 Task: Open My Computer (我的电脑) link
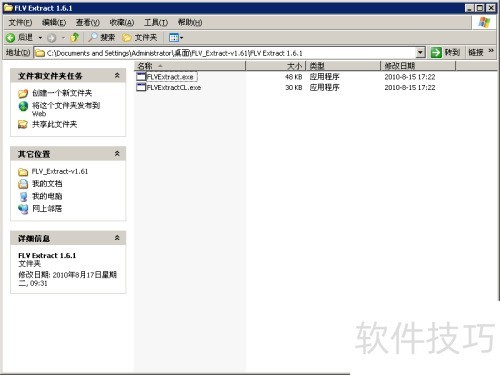(47, 196)
